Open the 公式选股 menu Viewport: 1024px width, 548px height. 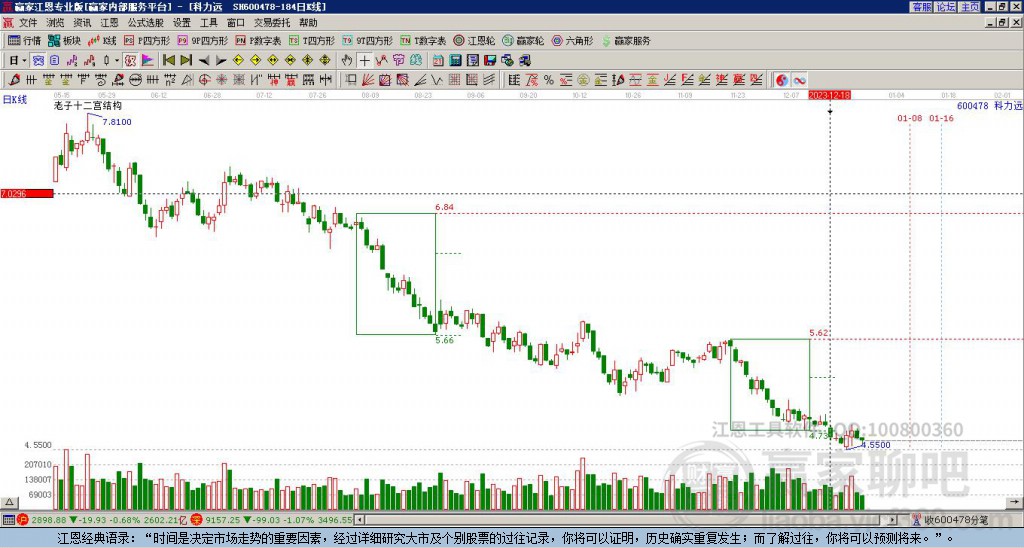146,23
